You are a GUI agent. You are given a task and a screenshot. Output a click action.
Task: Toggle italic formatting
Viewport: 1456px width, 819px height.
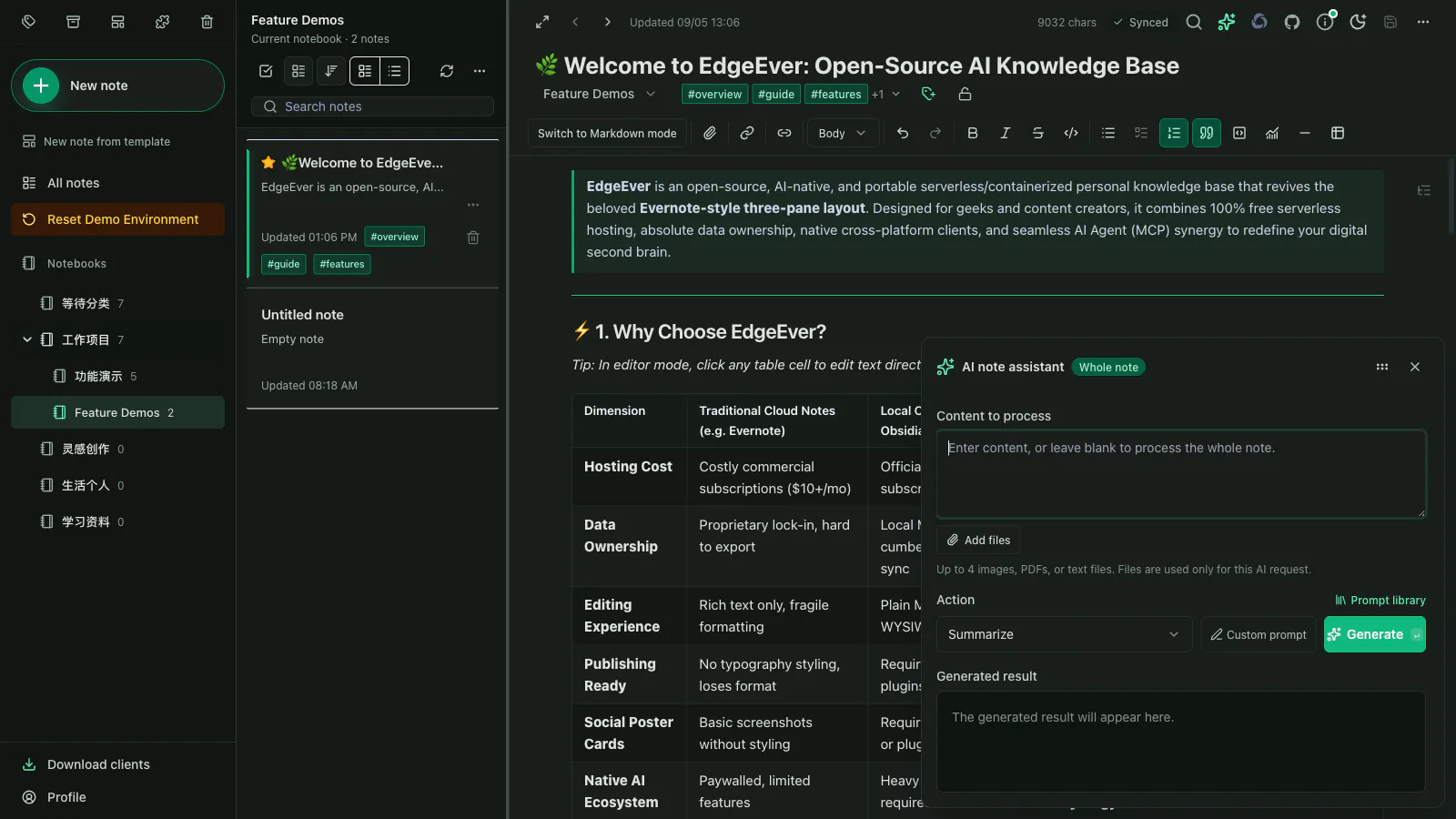(1006, 133)
